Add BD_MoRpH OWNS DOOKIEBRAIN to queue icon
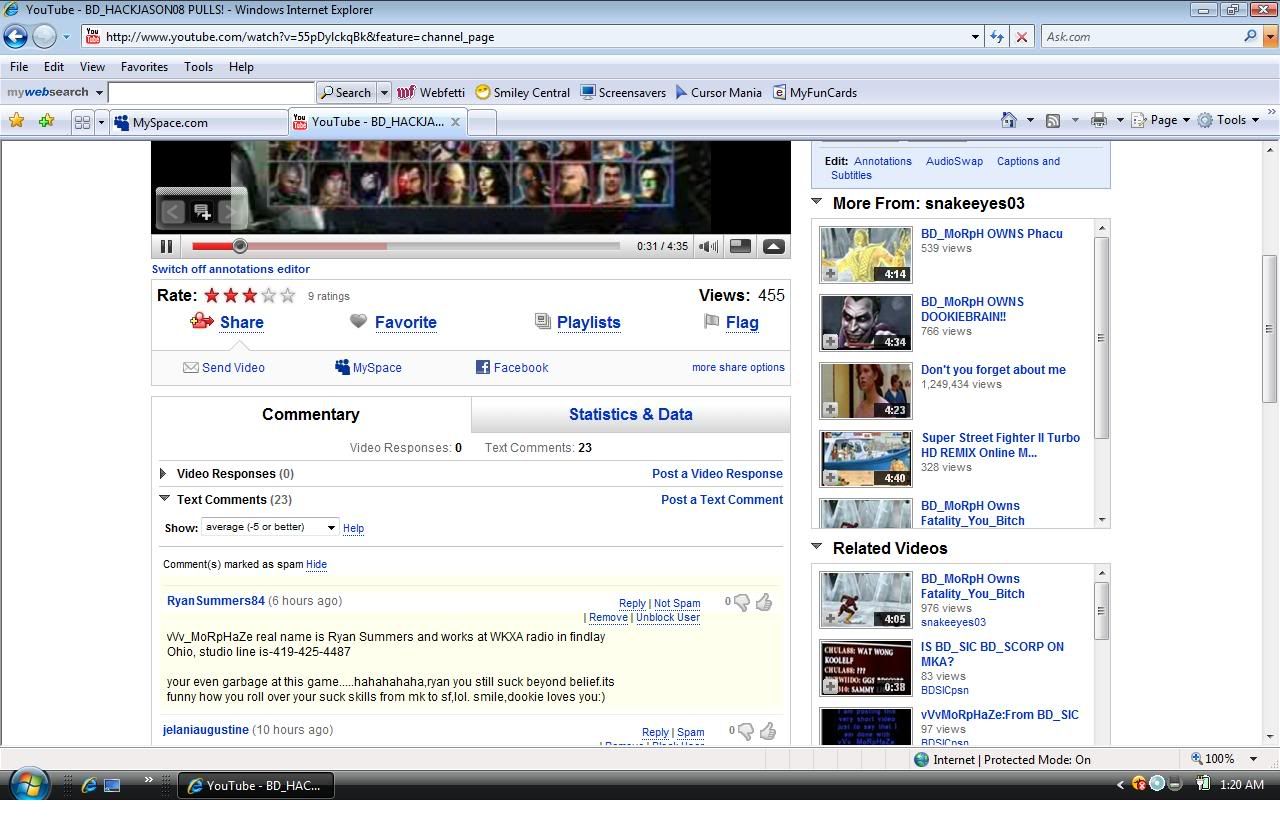Image resolution: width=1280 pixels, height=827 pixels. pos(830,342)
